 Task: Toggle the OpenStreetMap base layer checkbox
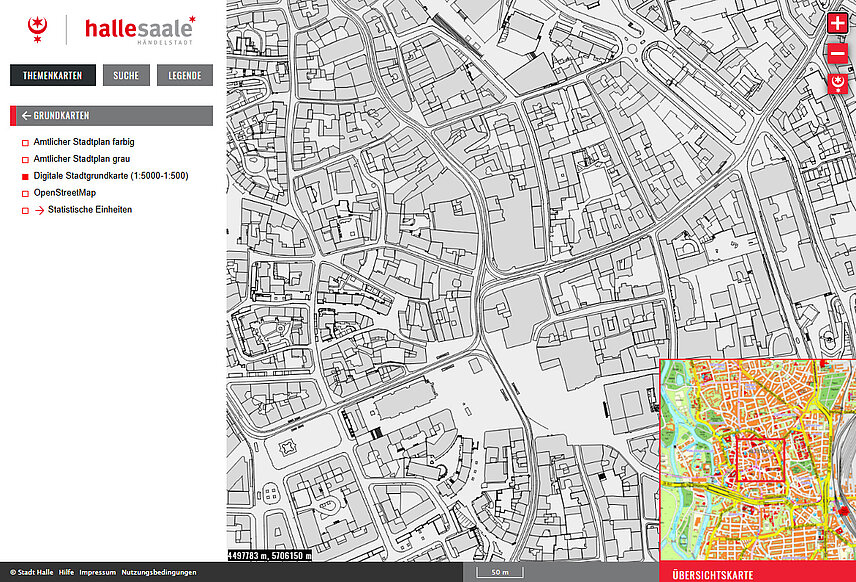[x=25, y=194]
